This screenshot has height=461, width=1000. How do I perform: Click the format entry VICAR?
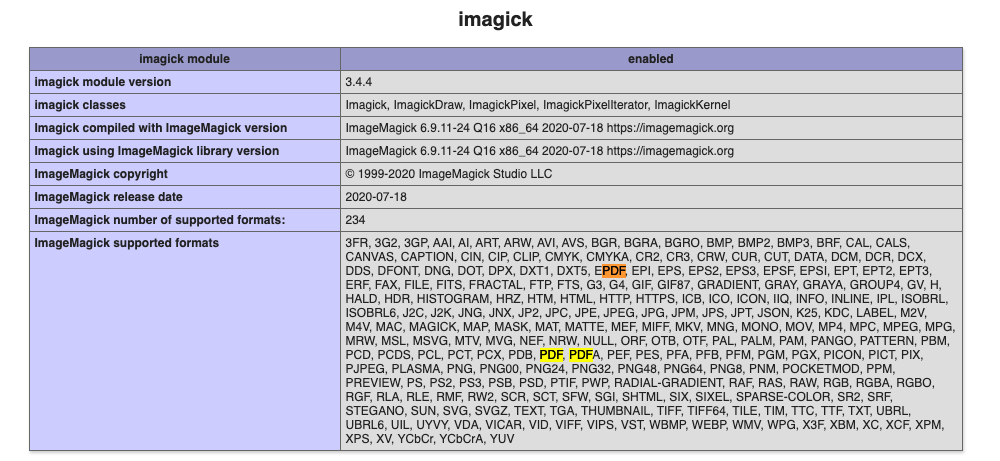click(x=503, y=425)
